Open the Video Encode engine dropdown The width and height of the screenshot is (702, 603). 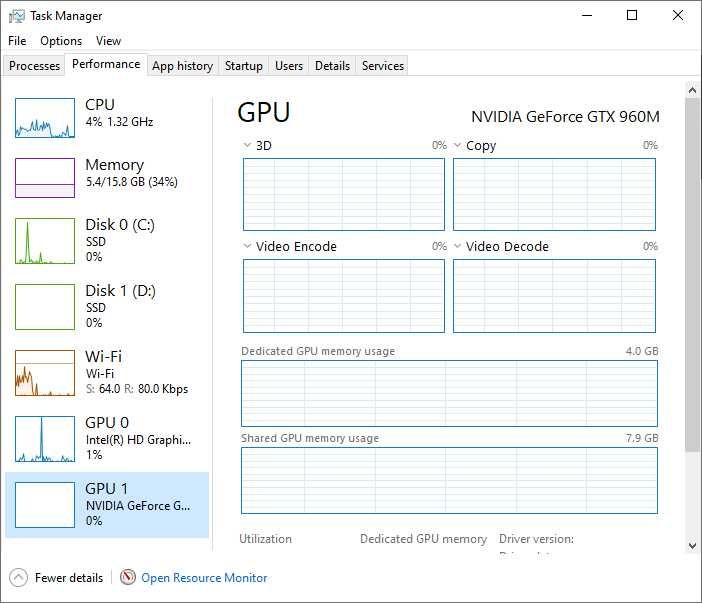[x=248, y=247]
